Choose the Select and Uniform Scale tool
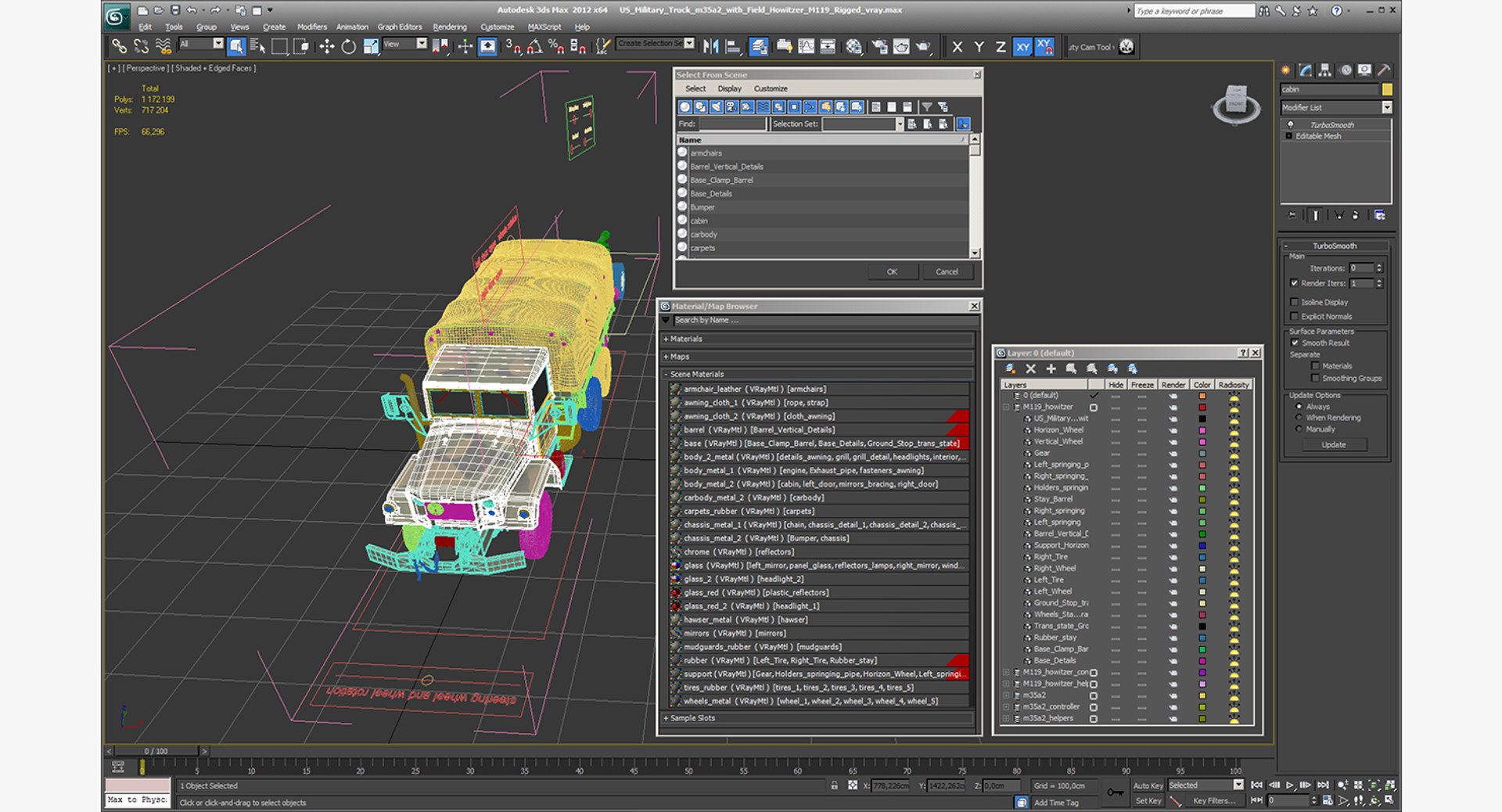1502x812 pixels. coord(371,47)
